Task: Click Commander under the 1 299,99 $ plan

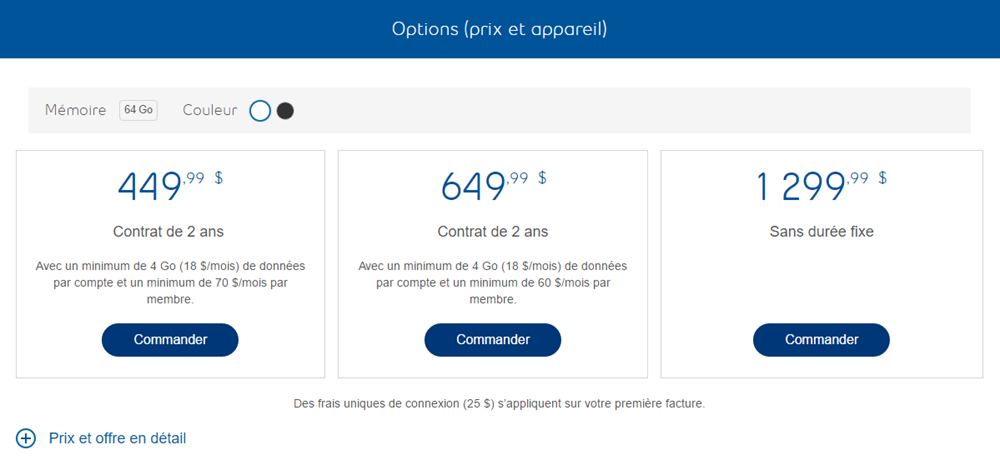Action: 821,340
